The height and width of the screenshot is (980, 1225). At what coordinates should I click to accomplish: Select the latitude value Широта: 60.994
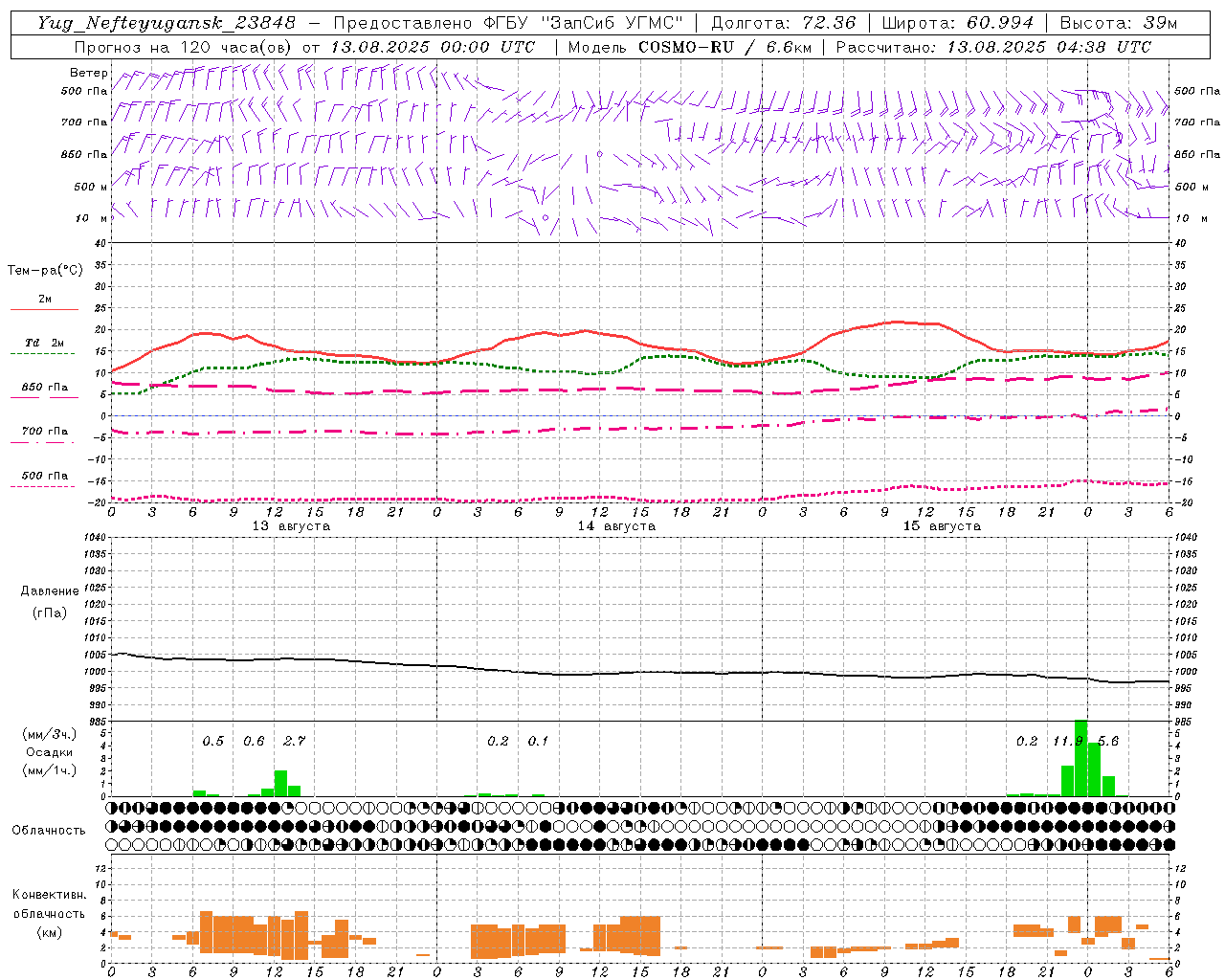pos(958,23)
